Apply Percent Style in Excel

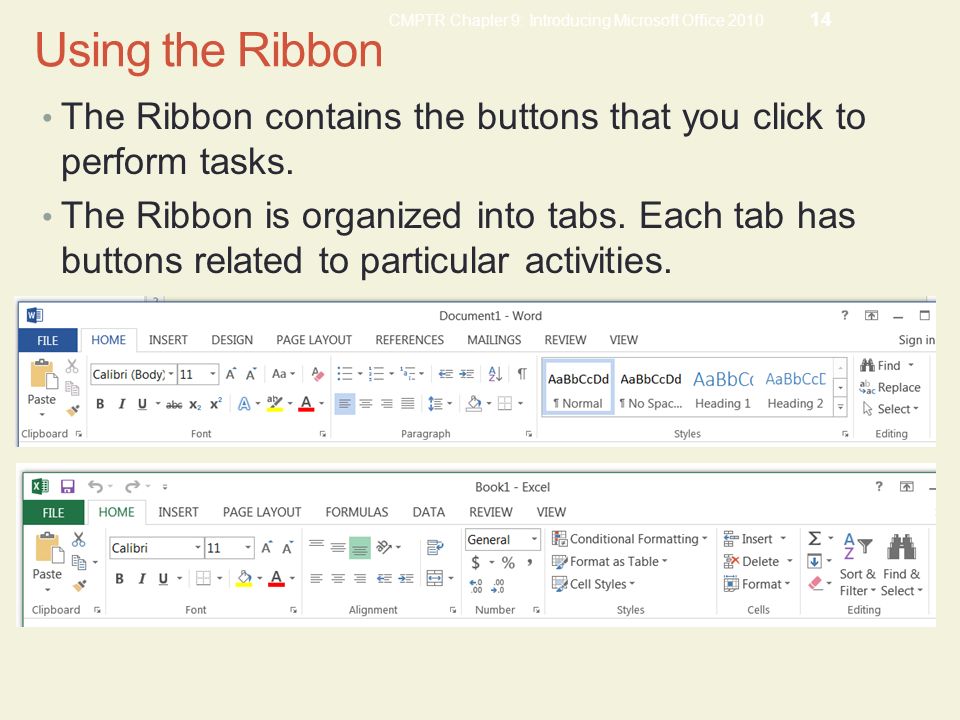(x=508, y=562)
